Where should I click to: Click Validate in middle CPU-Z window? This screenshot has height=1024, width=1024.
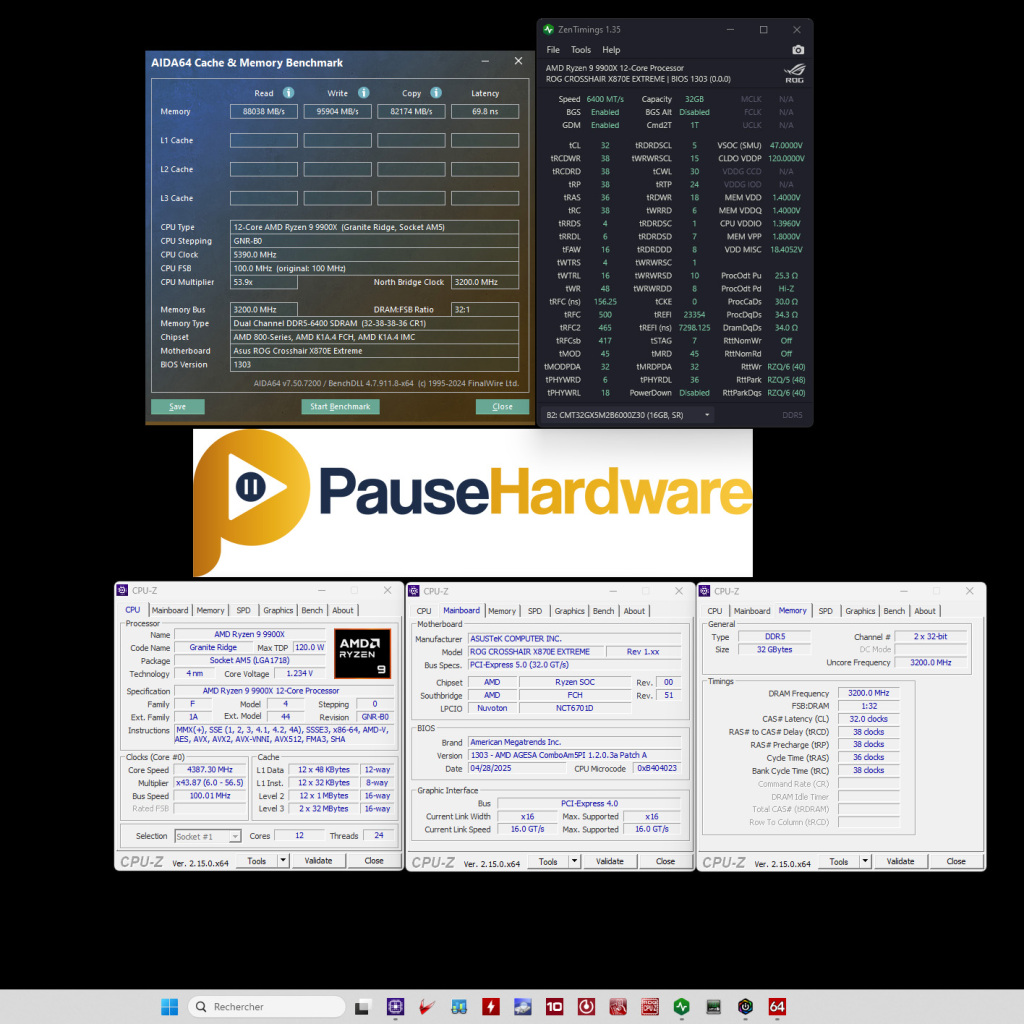pos(609,861)
